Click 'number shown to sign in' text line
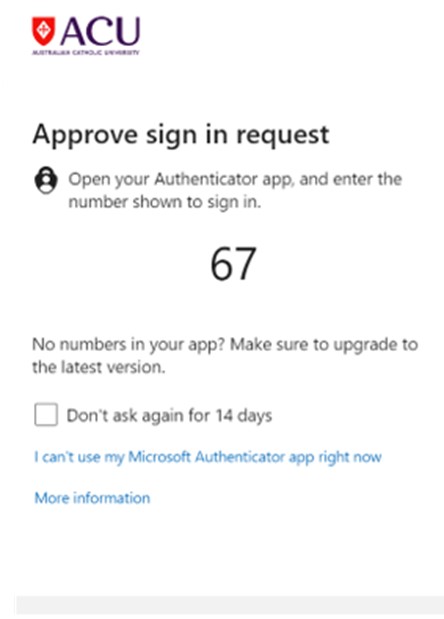 [x=165, y=203]
